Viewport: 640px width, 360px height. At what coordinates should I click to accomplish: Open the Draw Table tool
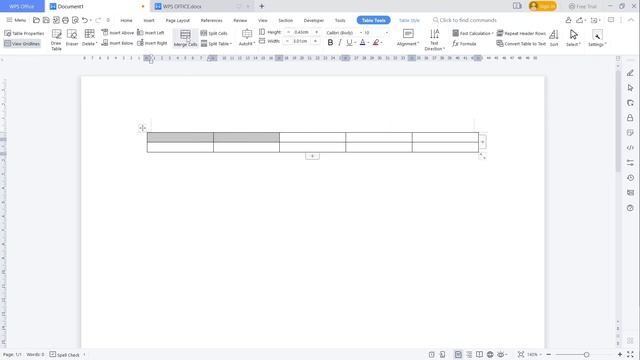click(56, 40)
